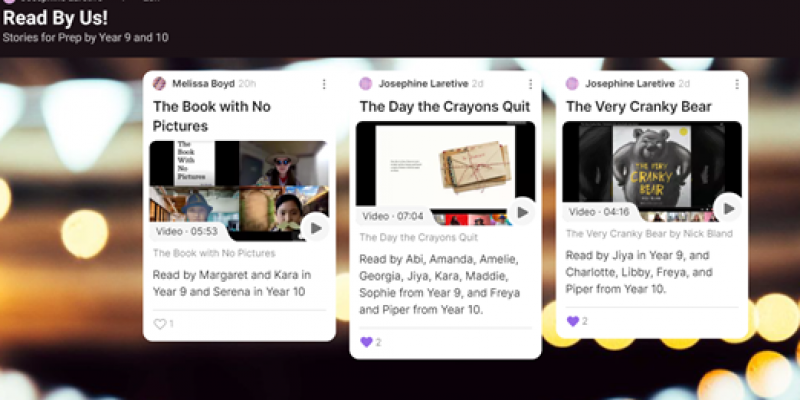Click Melissa Boyd's avatar icon
The width and height of the screenshot is (800, 400).
click(159, 84)
